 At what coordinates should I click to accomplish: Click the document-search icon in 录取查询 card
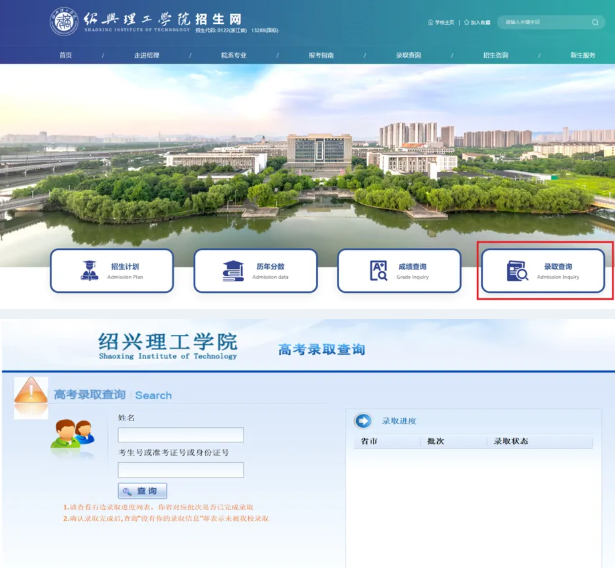pyautogui.click(x=517, y=271)
